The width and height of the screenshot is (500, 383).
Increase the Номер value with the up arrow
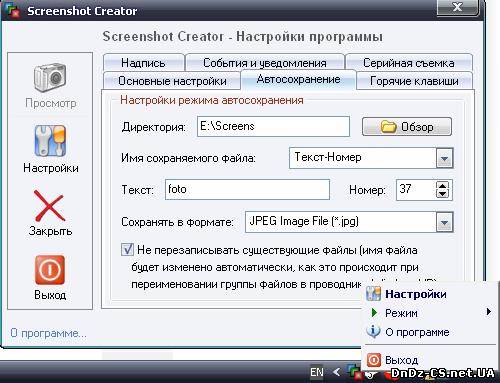pyautogui.click(x=443, y=186)
